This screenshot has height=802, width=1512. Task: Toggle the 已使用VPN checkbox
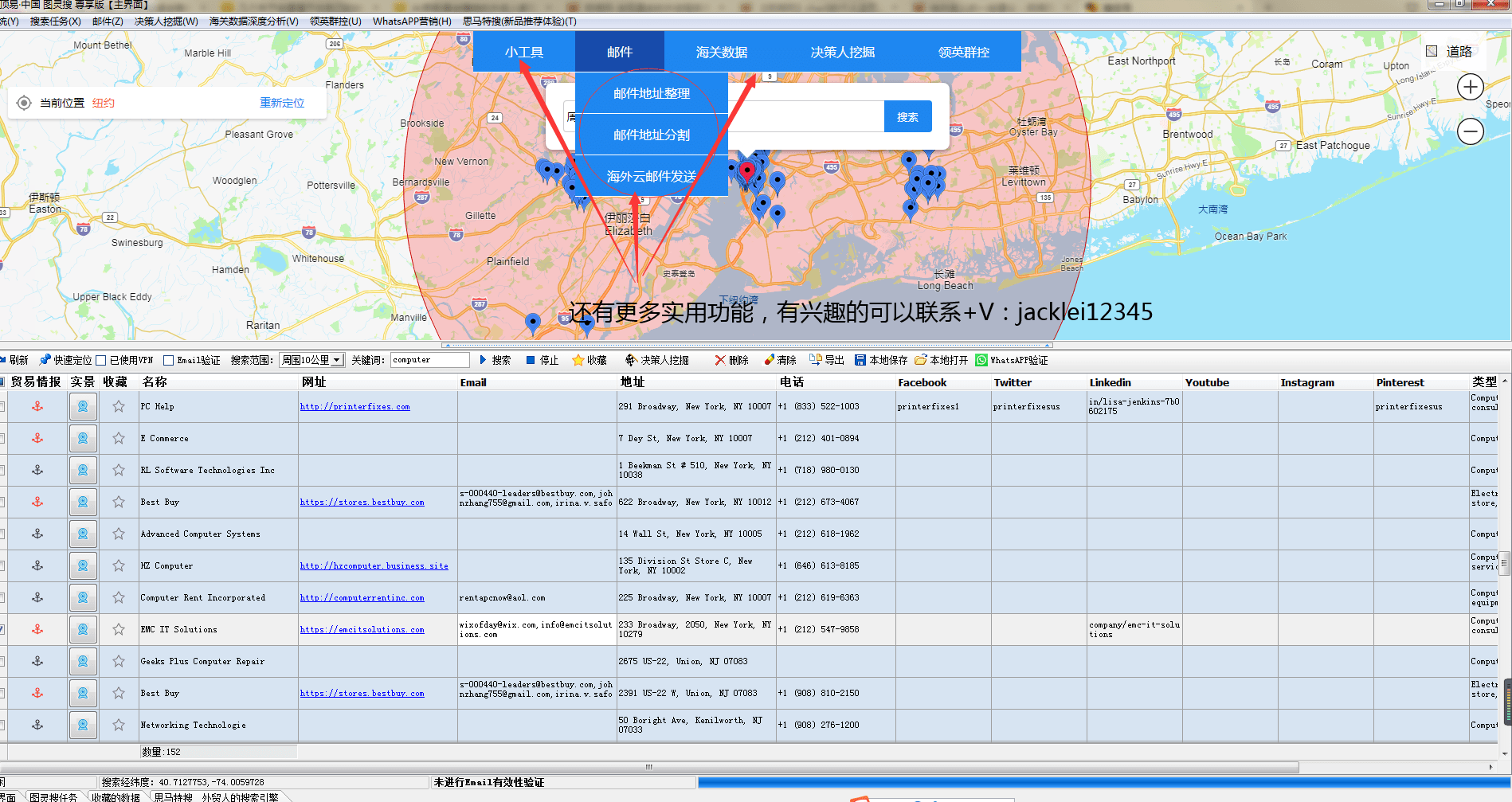[x=101, y=360]
